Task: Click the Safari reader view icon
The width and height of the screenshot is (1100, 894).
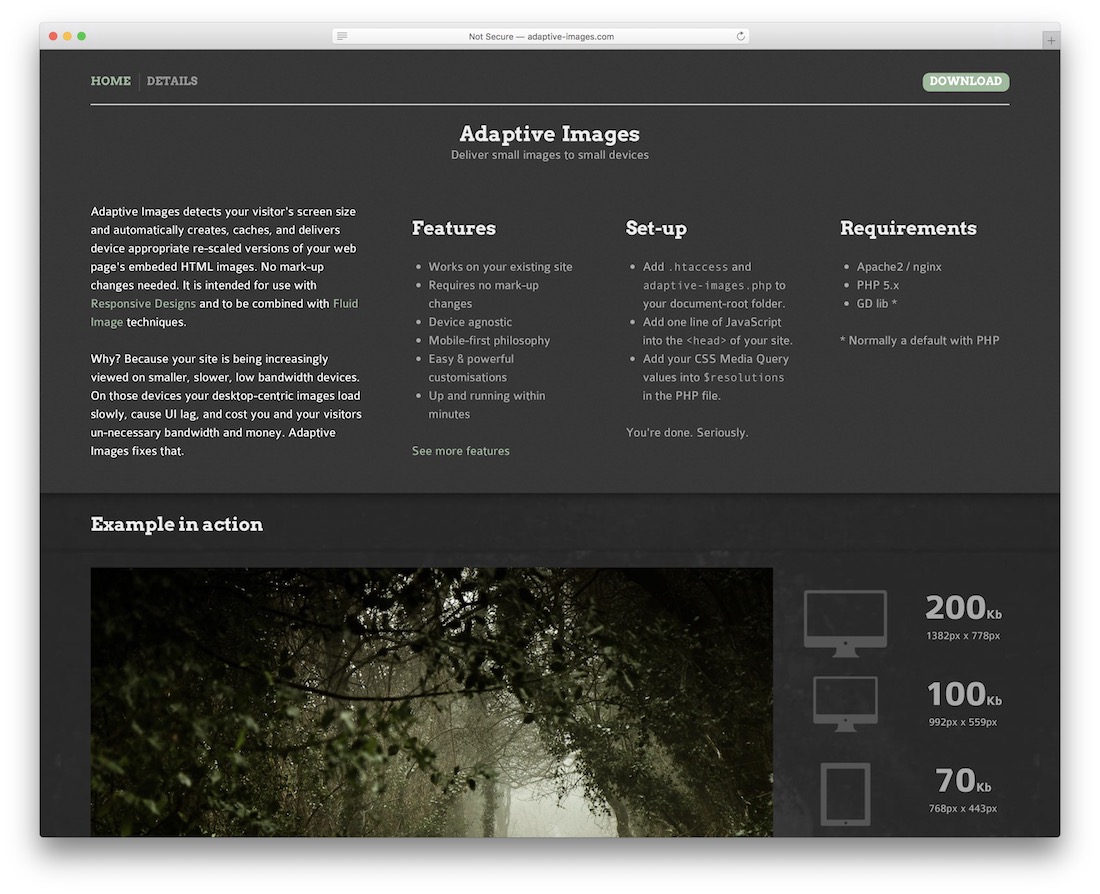Action: [342, 36]
